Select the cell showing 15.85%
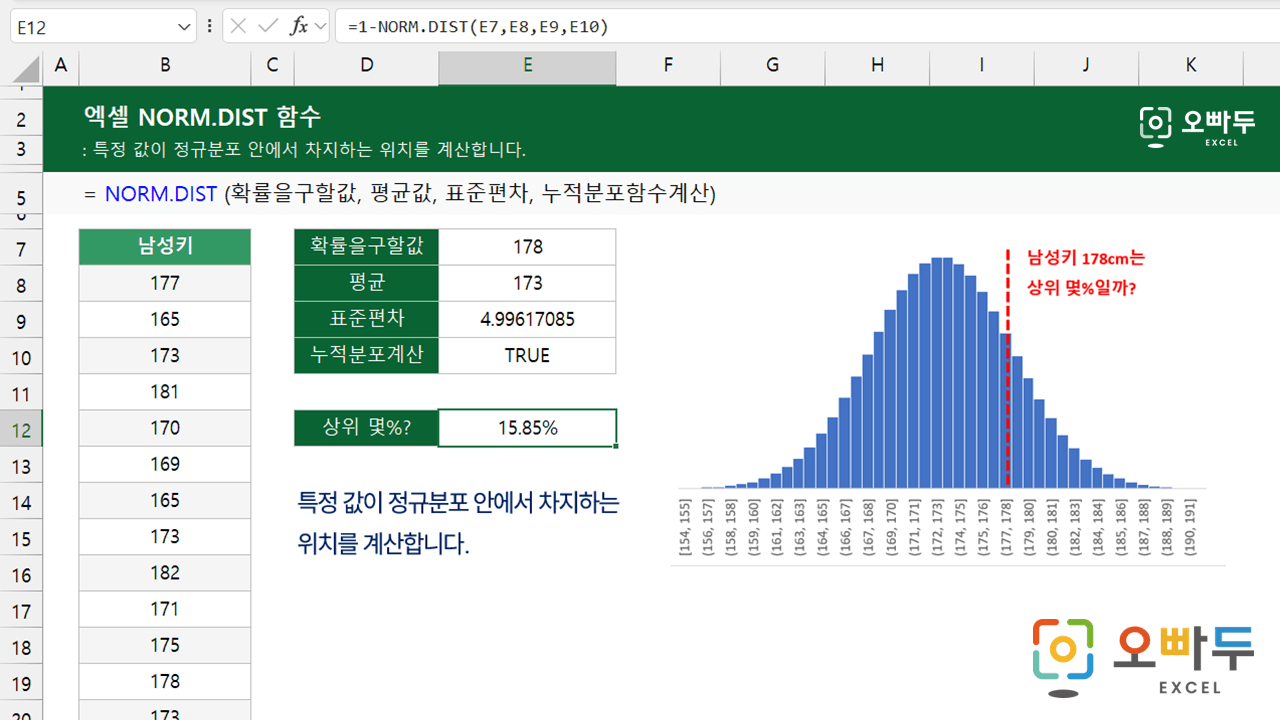The image size is (1280, 720). coord(527,428)
